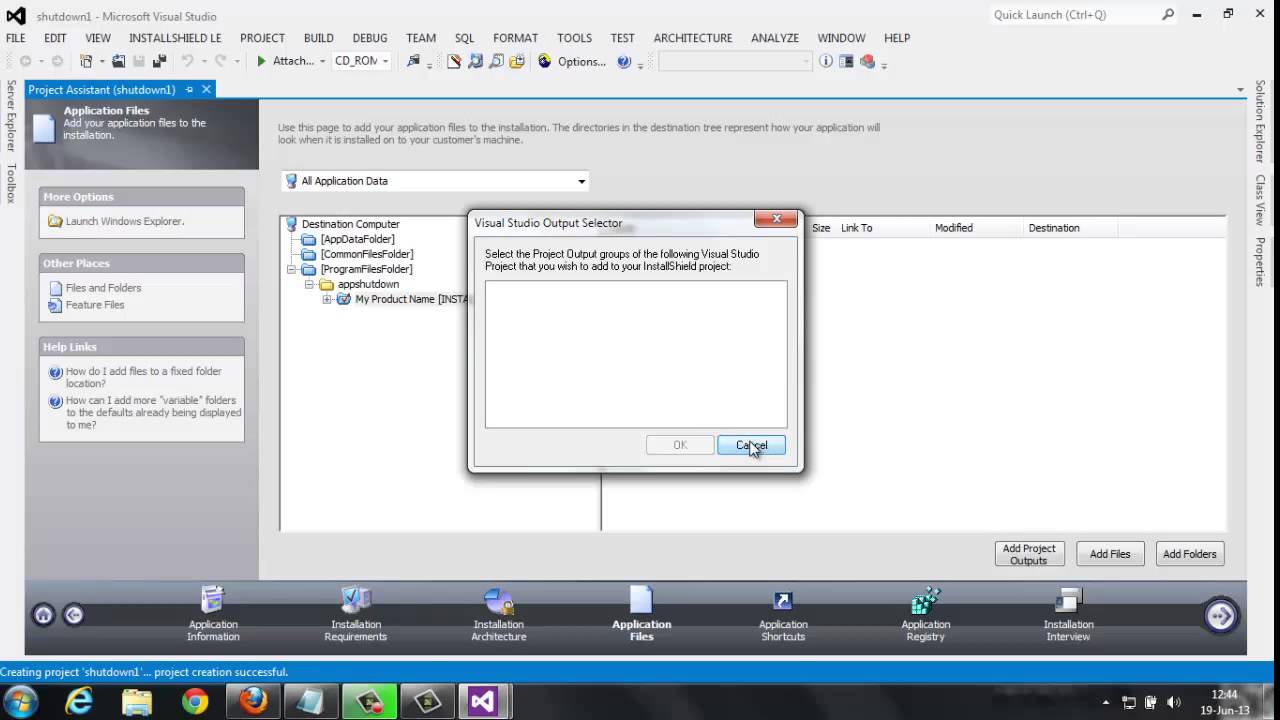The width and height of the screenshot is (1280, 720).
Task: Open the Solution Explorer side tab
Action: 1260,122
